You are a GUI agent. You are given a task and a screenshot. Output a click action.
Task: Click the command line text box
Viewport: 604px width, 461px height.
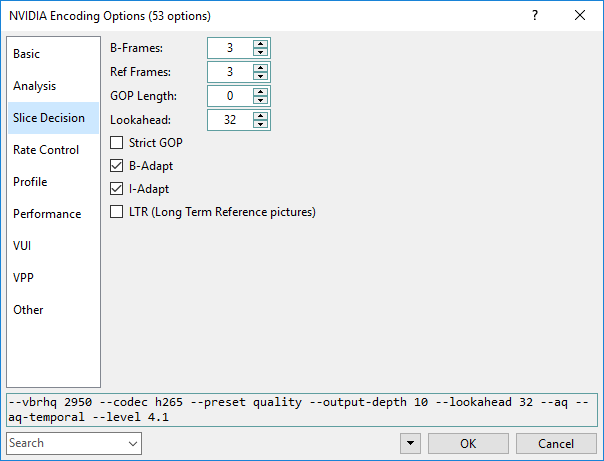(x=301, y=409)
